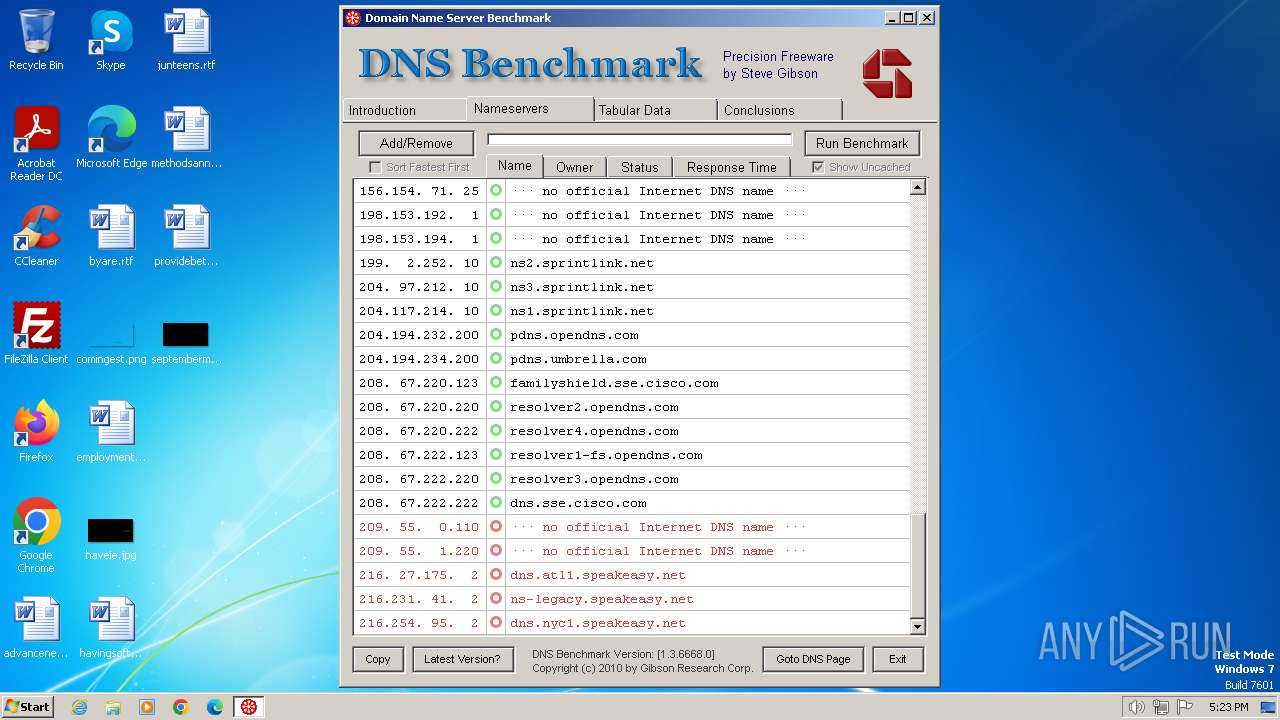Screen dimensions: 1280x720
Task: Select IP 198.153.192.1 entry
Action: 419,215
